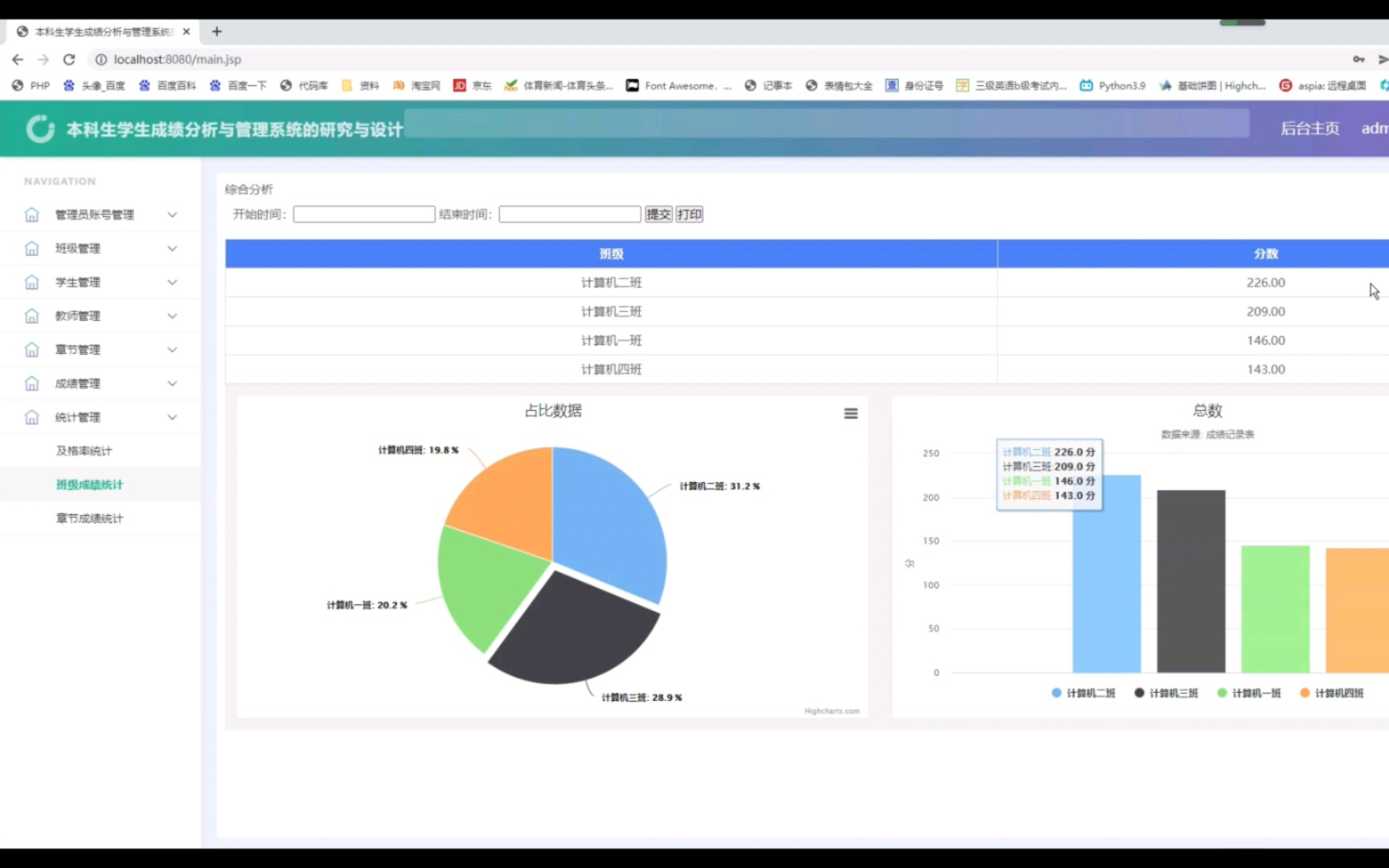Expand the 章节管理 chevron

point(172,350)
